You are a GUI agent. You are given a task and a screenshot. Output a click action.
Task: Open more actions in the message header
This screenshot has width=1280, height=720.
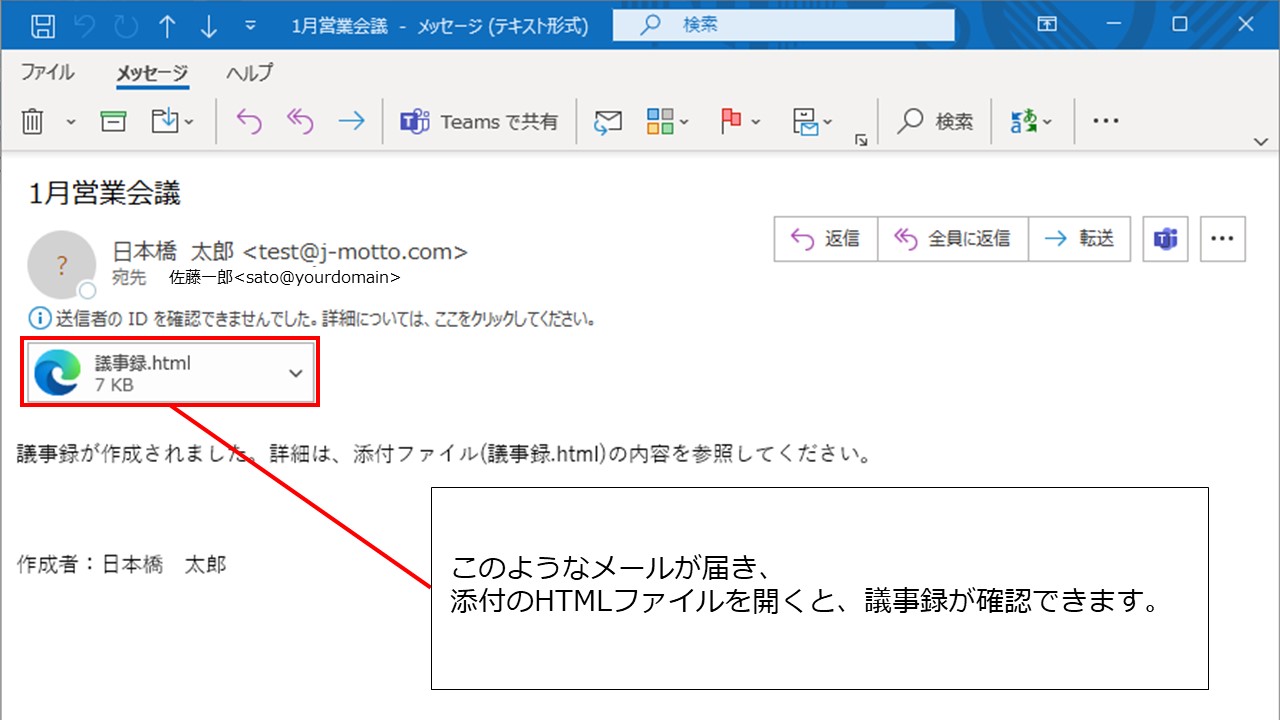(1223, 239)
